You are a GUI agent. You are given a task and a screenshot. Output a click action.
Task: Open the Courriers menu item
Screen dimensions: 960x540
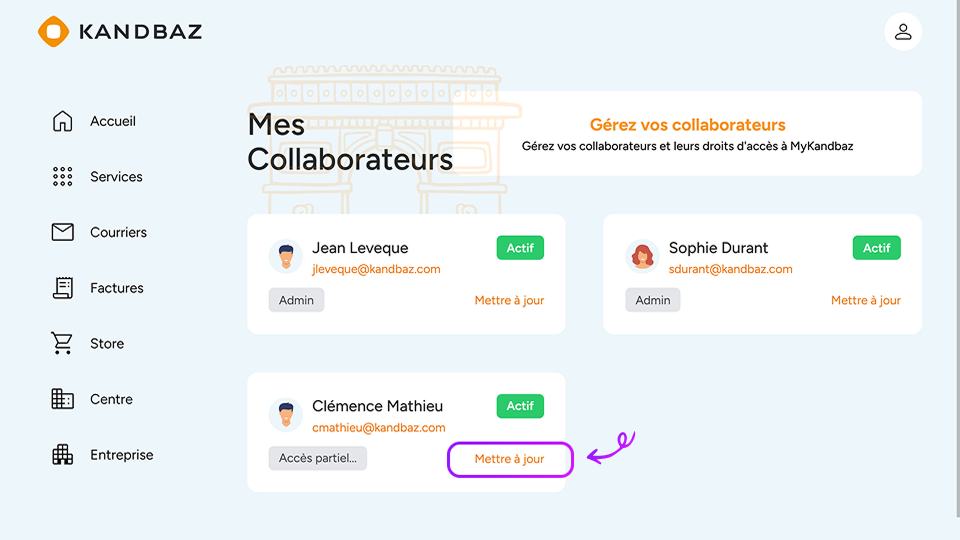pos(118,232)
